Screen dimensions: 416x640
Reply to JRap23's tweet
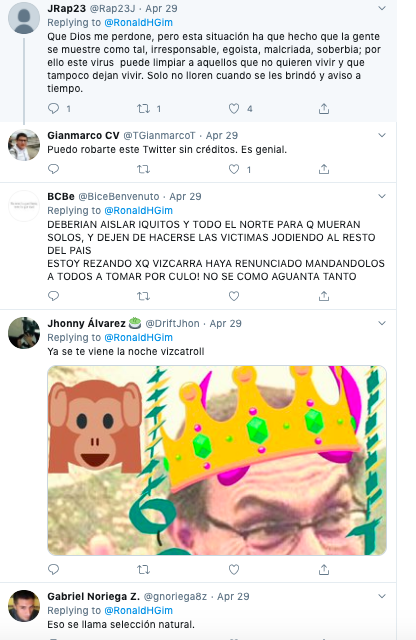point(53,108)
